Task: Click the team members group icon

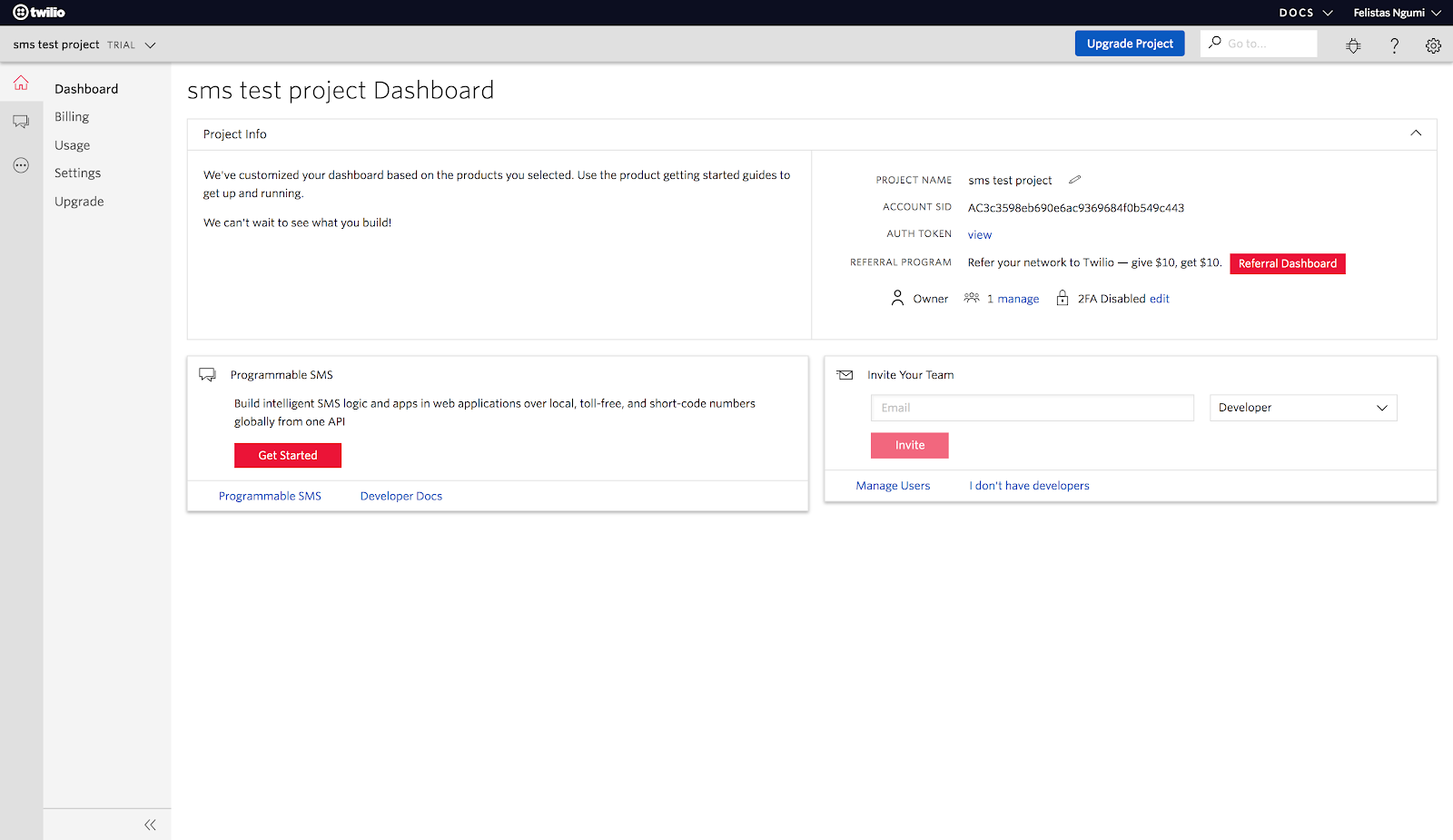Action: tap(972, 298)
